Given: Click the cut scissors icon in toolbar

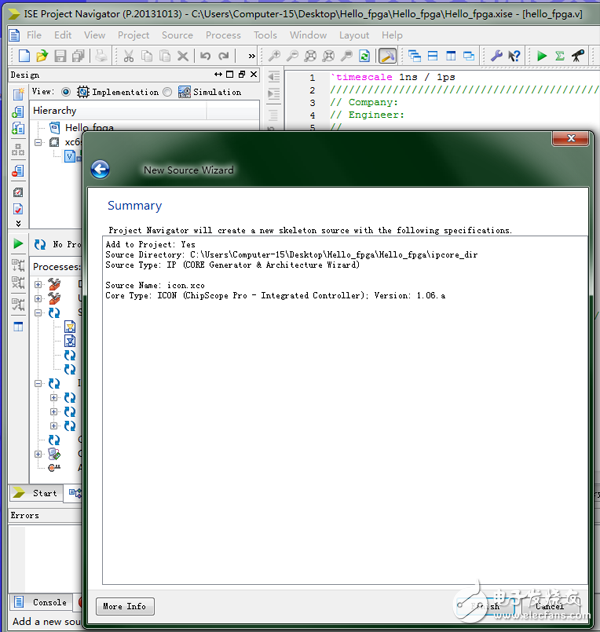Looking at the screenshot, I should (128, 56).
